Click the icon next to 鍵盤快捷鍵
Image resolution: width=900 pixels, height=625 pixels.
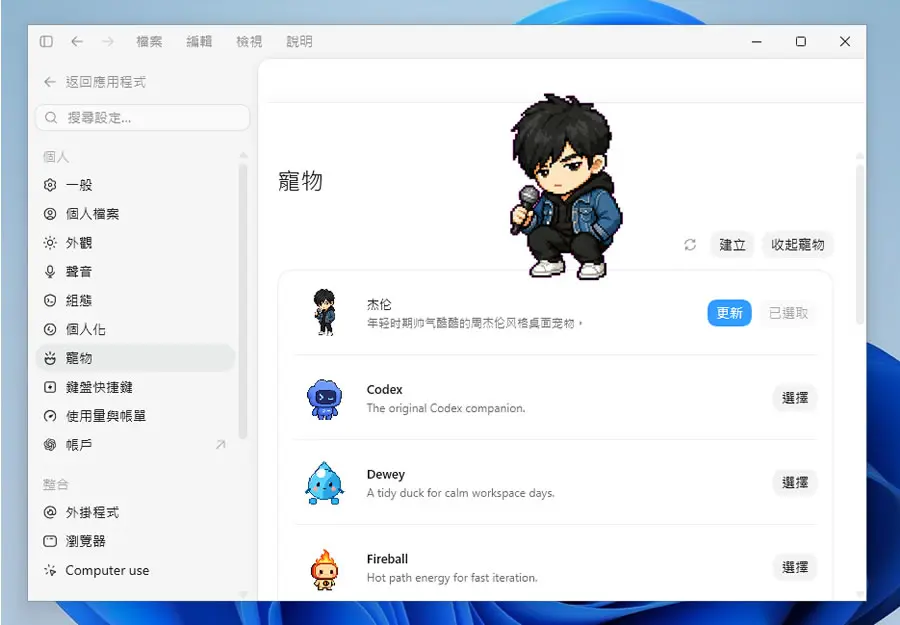click(x=50, y=387)
